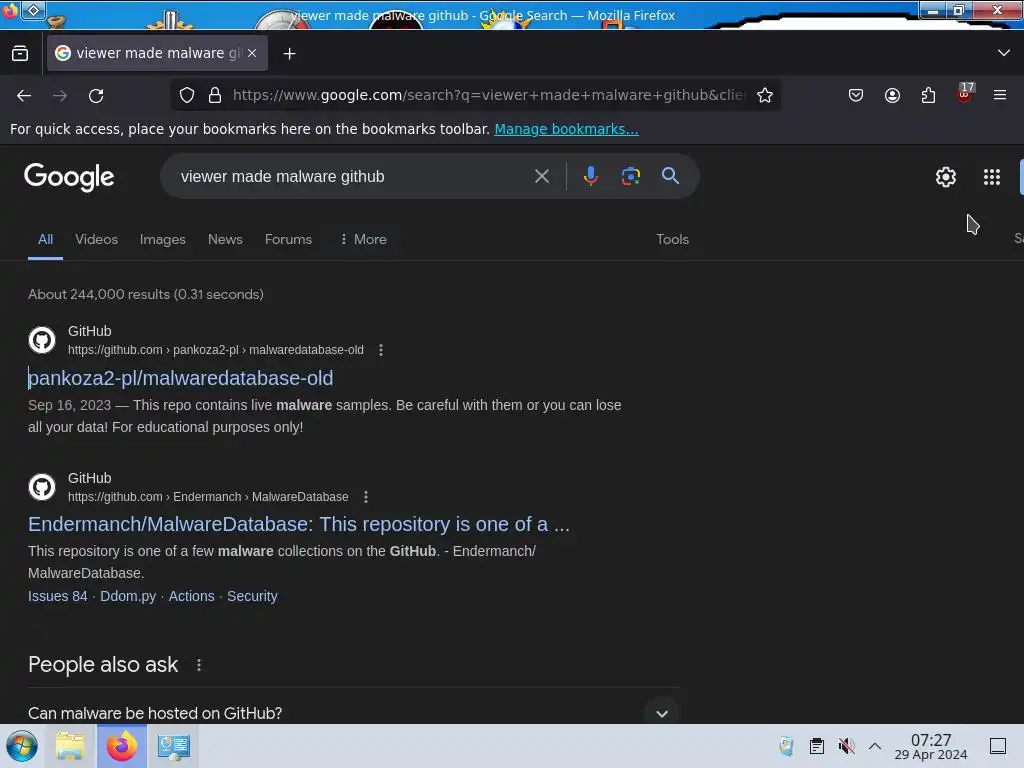Open Firefox application hamburger menu

pos(1000,95)
